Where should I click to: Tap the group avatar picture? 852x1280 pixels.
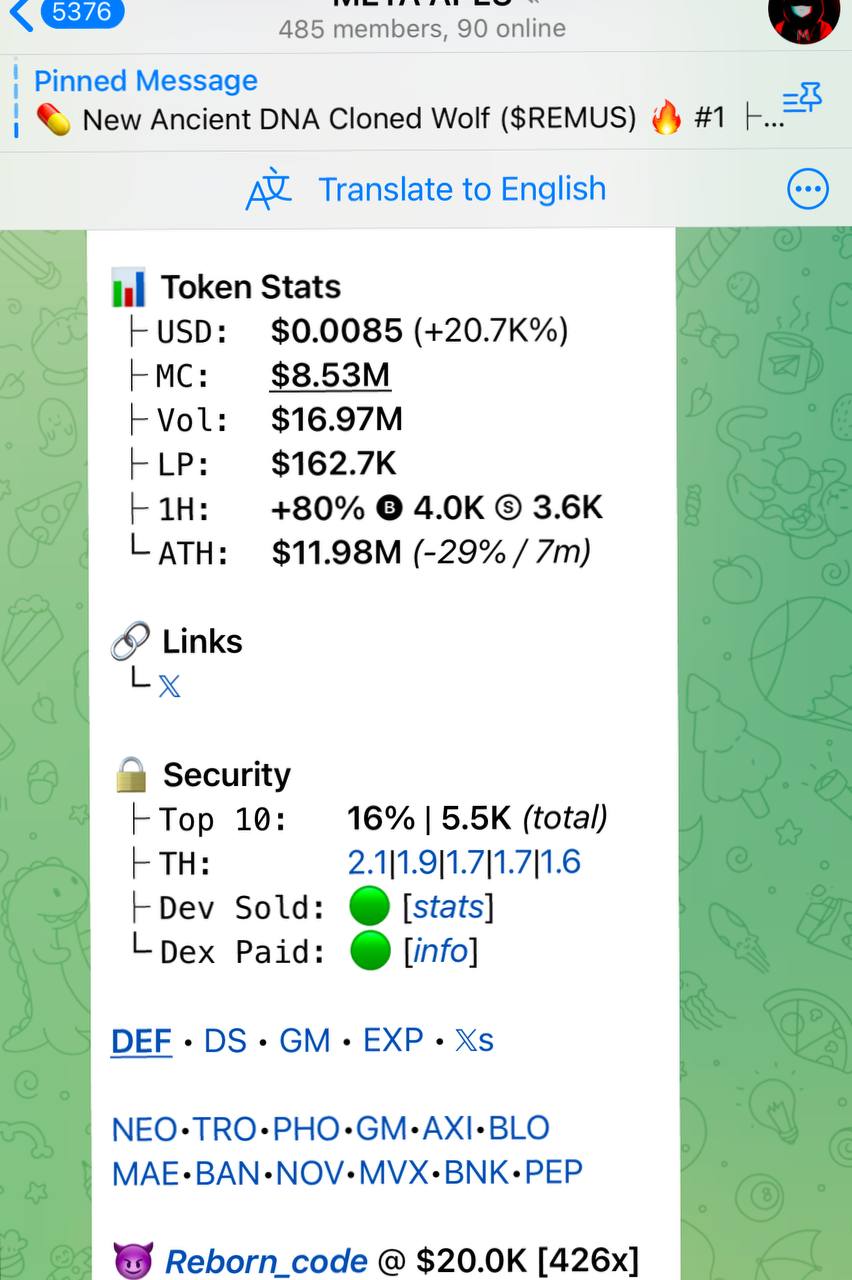point(804,18)
